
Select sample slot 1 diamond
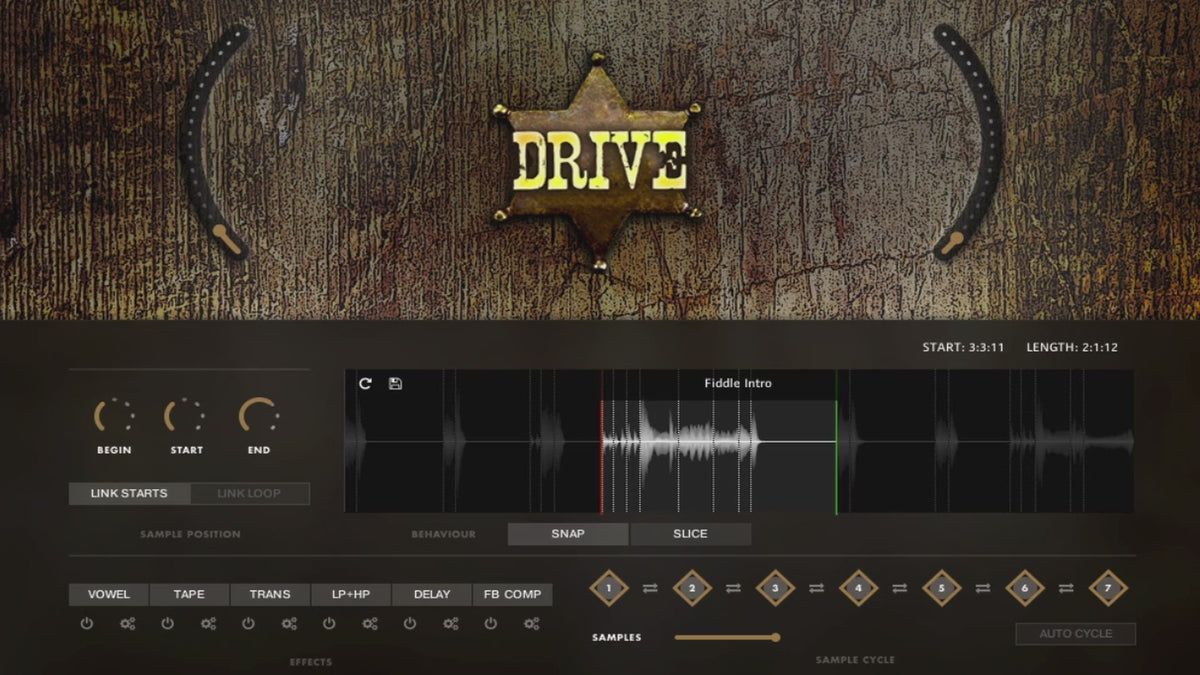[608, 588]
